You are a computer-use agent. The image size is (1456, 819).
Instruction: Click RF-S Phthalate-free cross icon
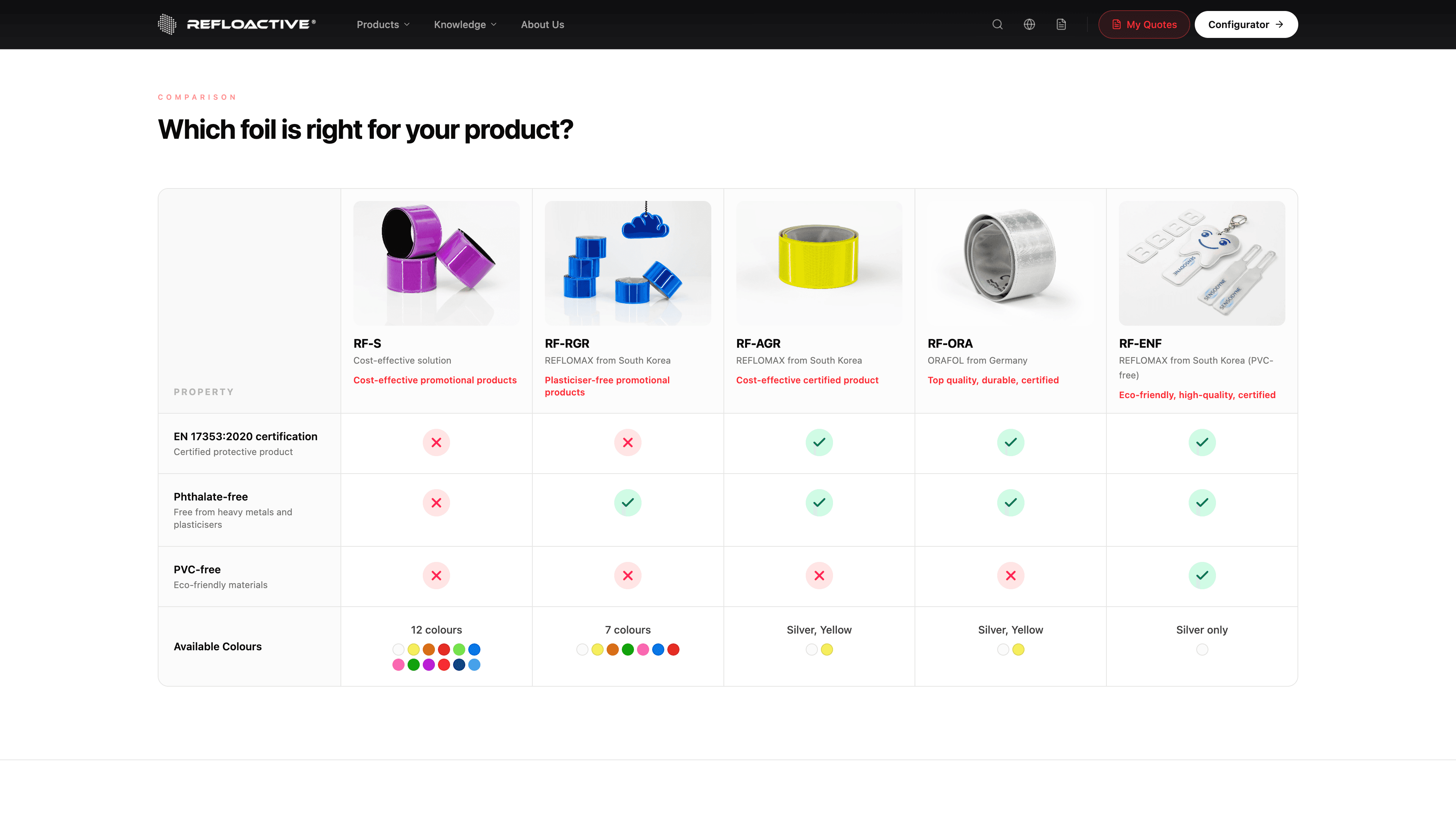436,503
